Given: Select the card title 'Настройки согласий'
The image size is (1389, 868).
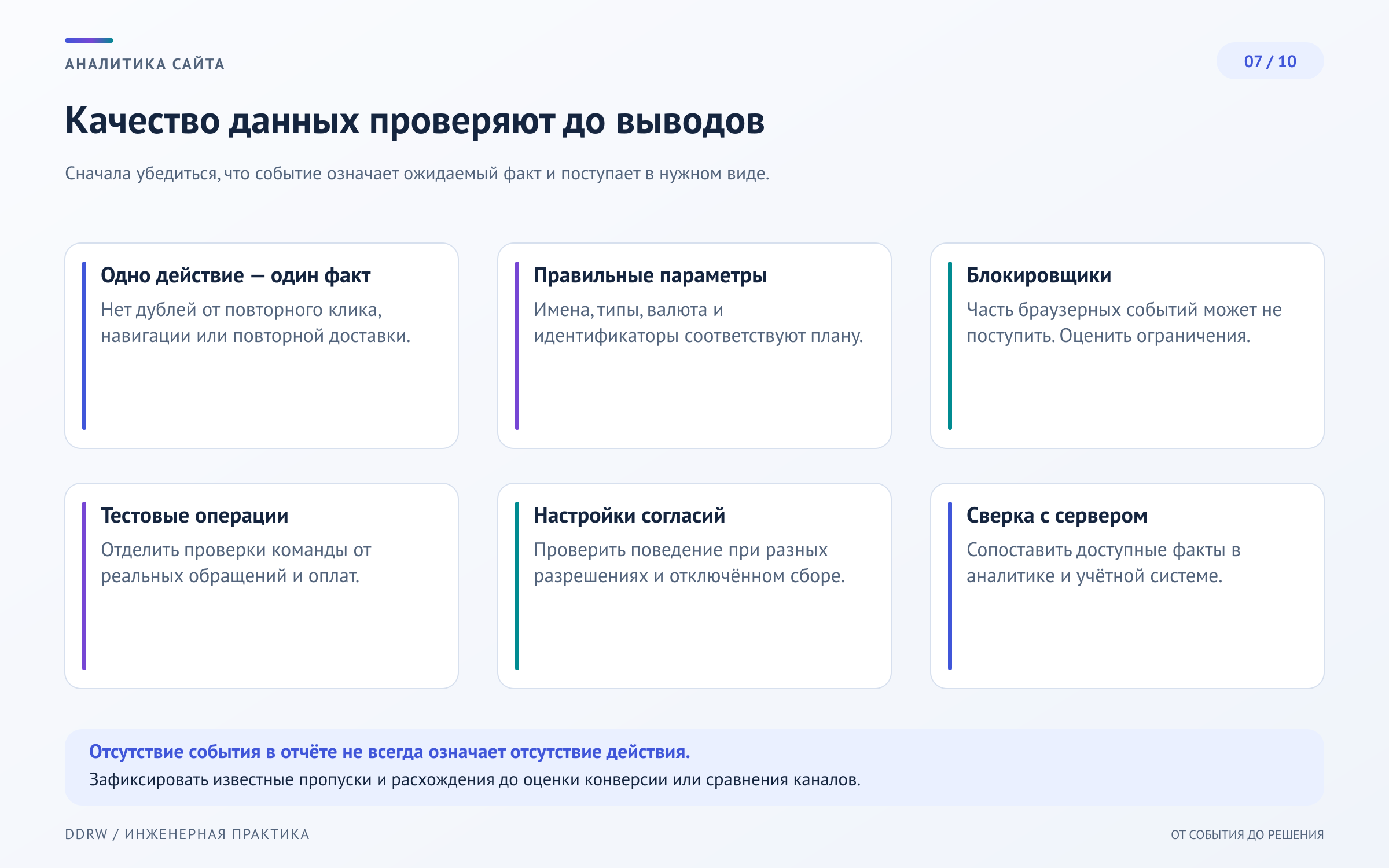Looking at the screenshot, I should click(x=629, y=516).
